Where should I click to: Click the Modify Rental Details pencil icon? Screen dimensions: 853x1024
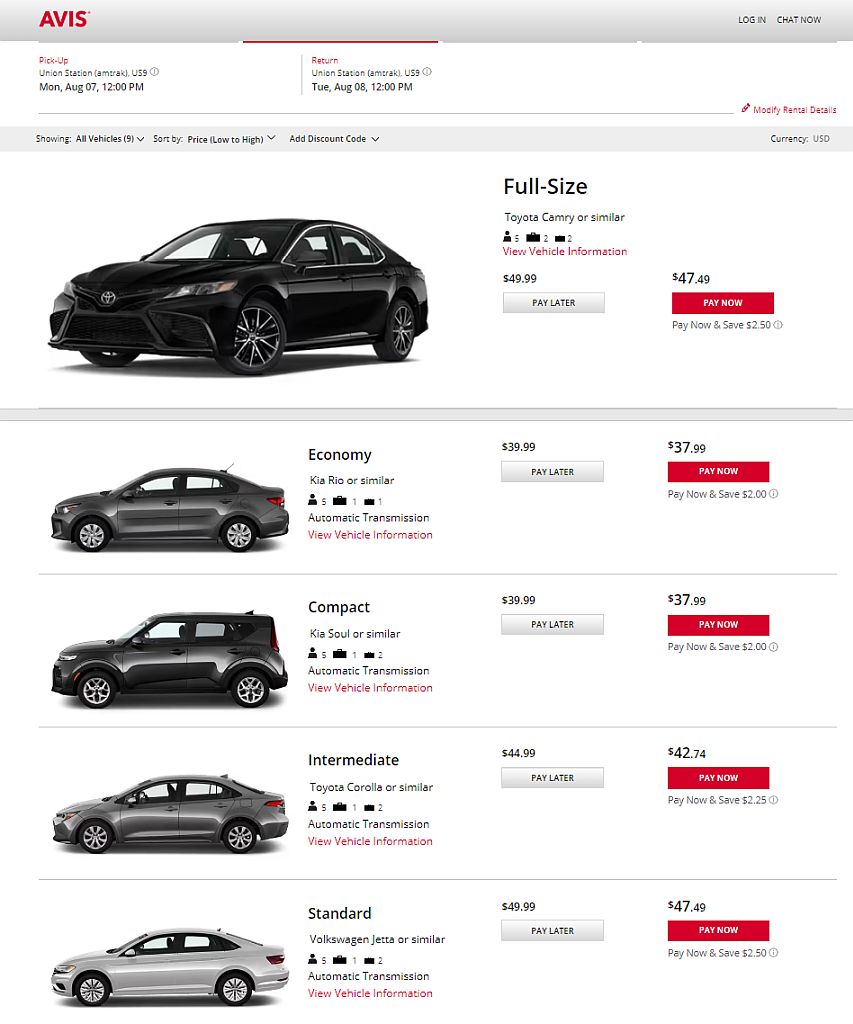745,108
